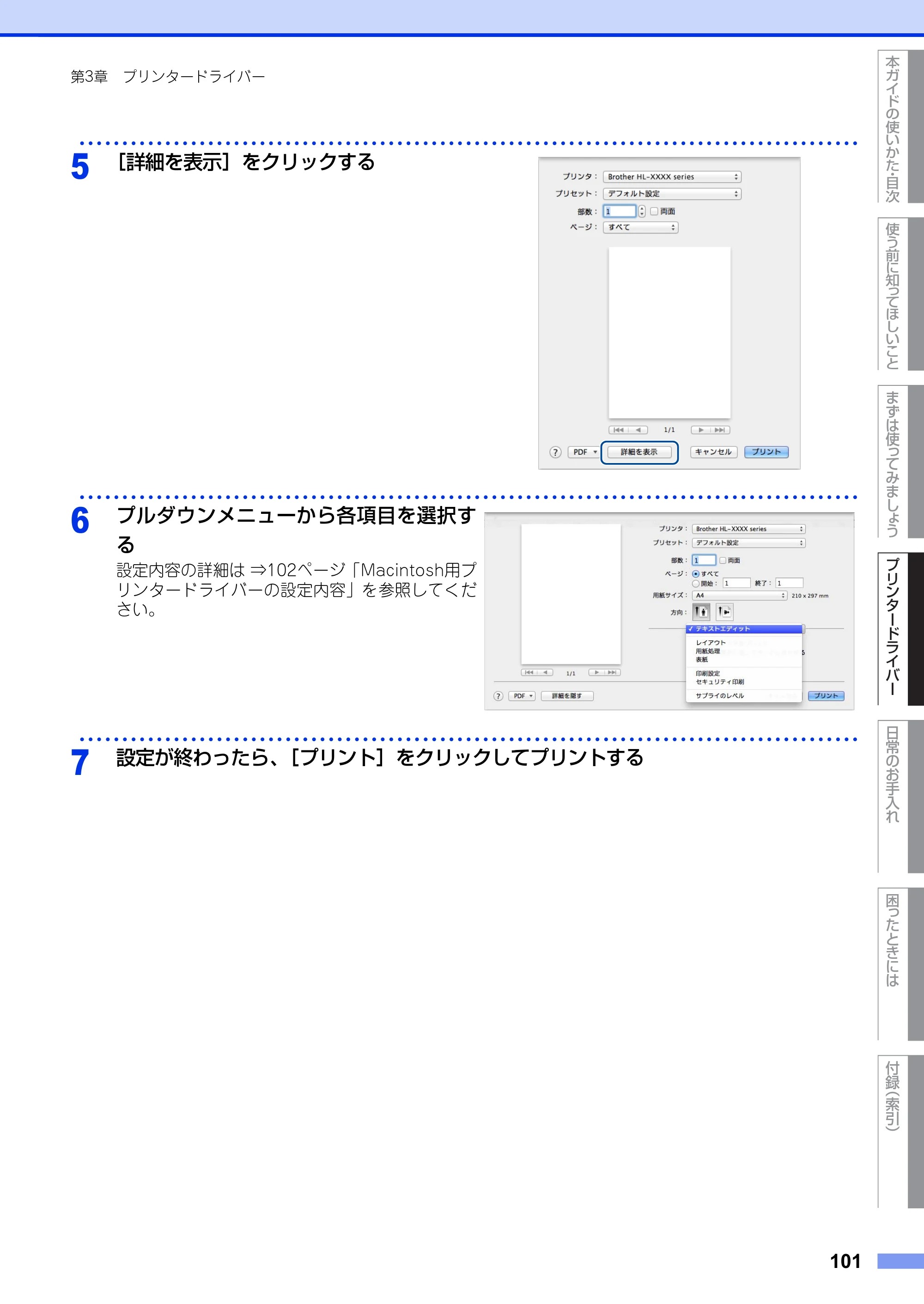Click help question-mark icon in step 5 dialog
Screen dimensions: 924x1304
click(555, 452)
